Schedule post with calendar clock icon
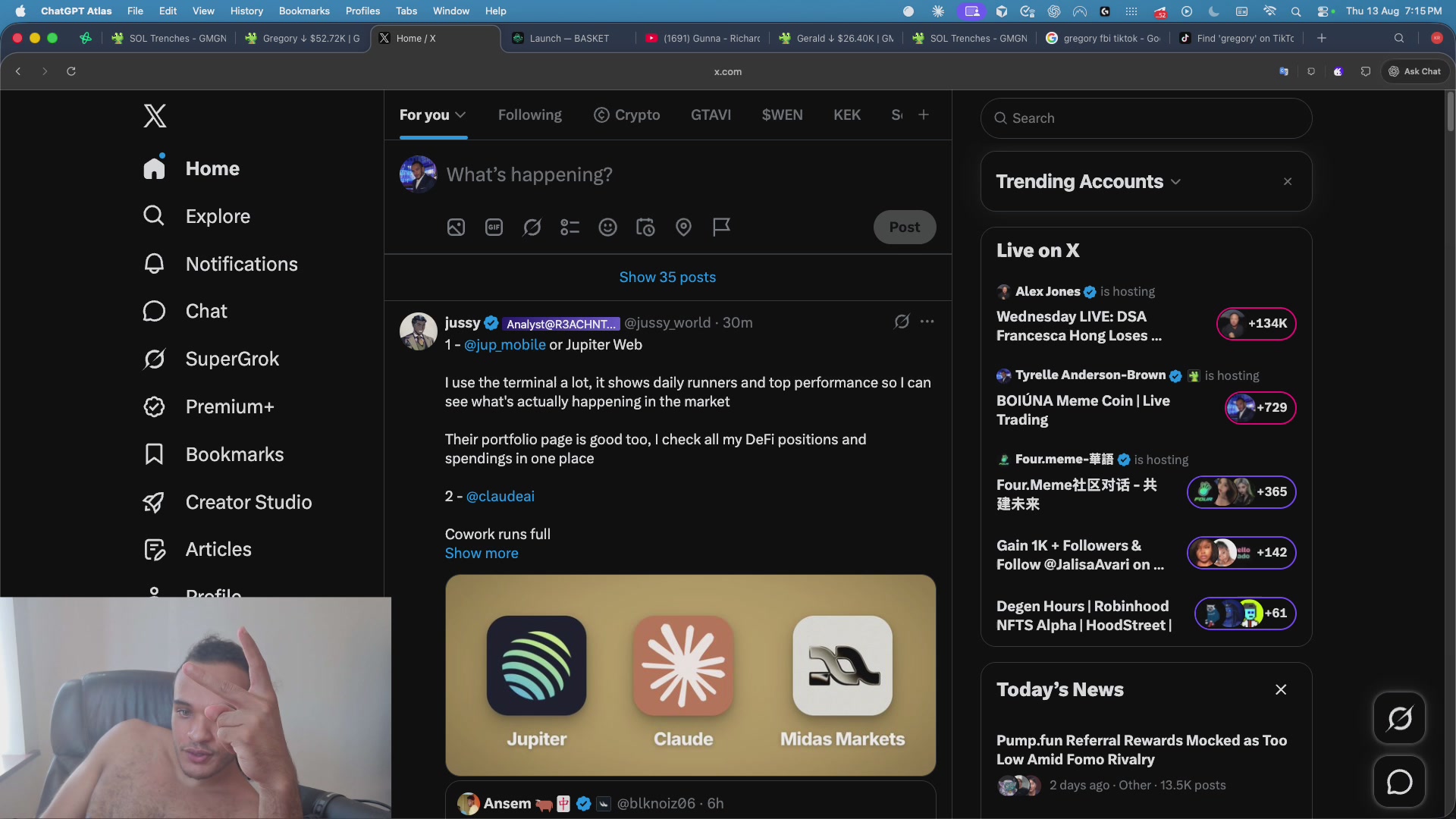The width and height of the screenshot is (1456, 819). click(x=645, y=227)
